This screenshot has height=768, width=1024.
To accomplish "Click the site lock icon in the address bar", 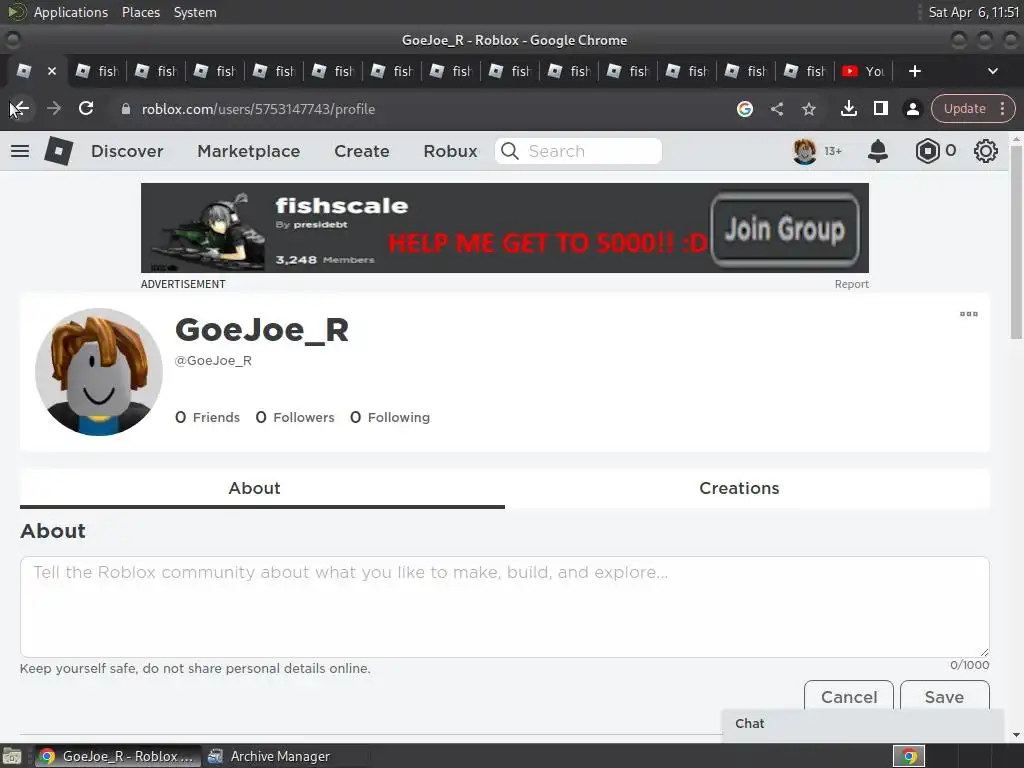I will coord(126,109).
